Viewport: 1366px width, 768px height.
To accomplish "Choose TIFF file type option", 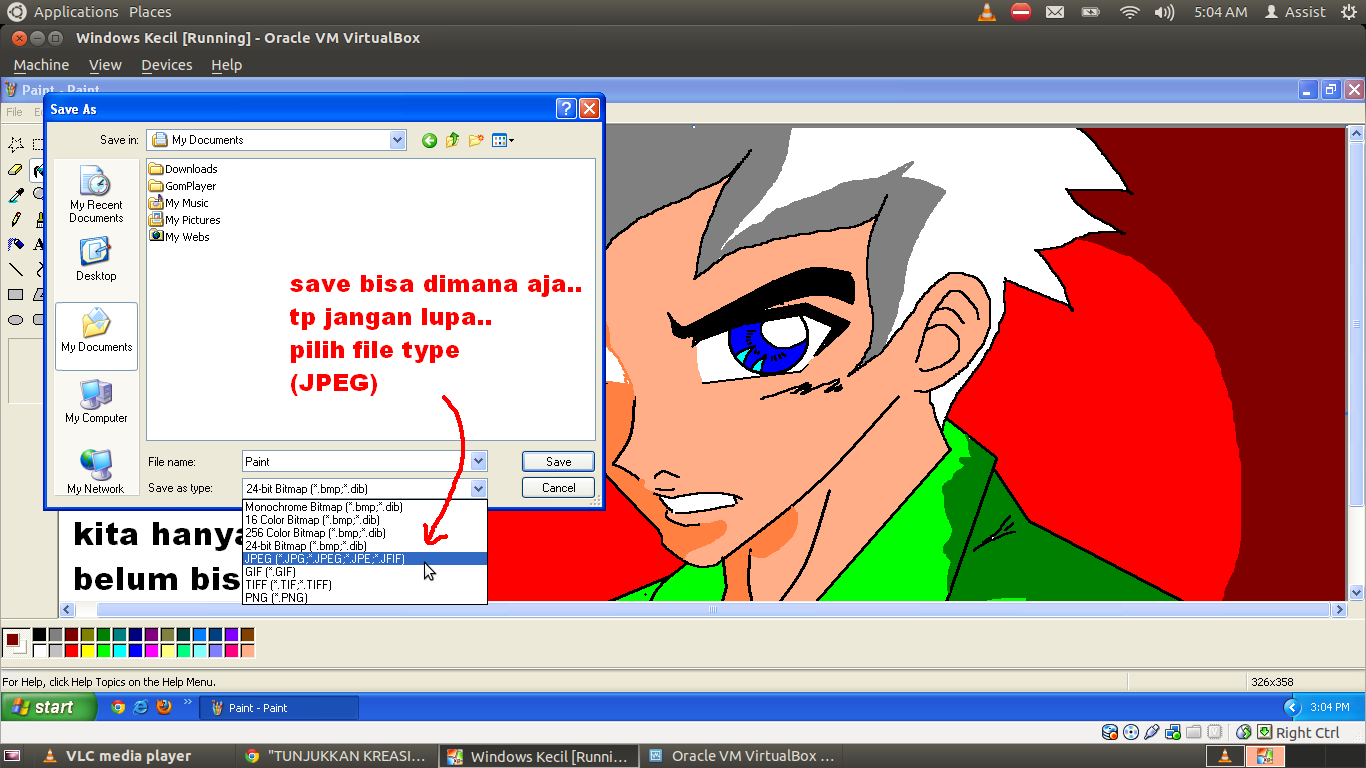I will click(x=365, y=585).
